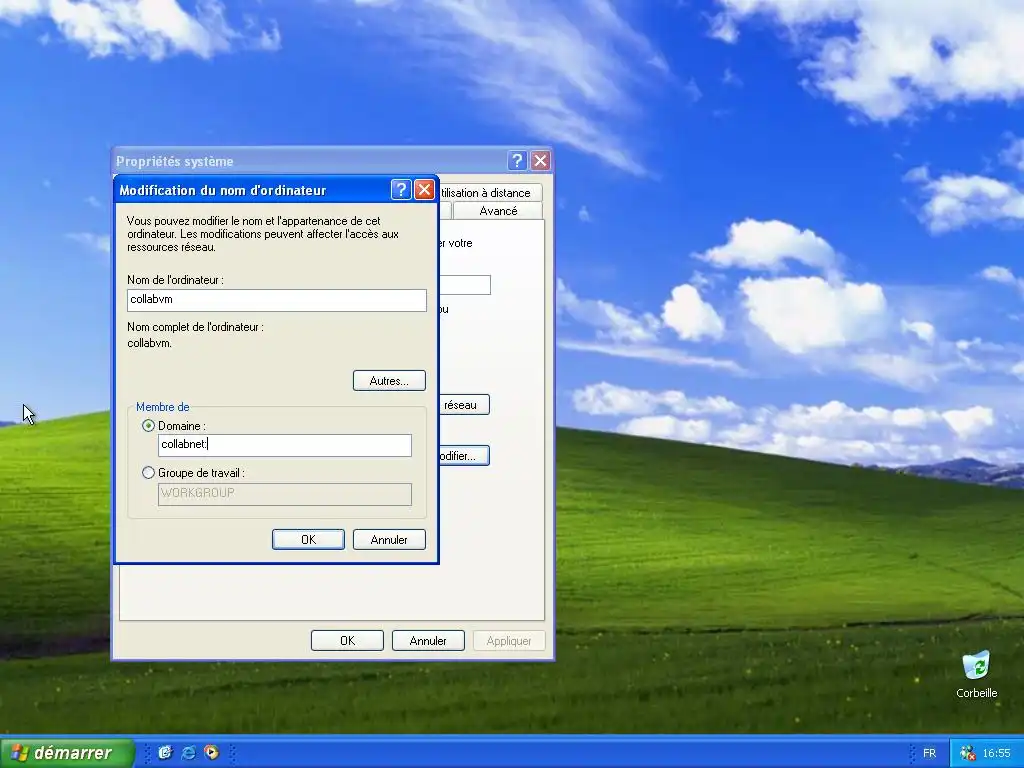This screenshot has width=1024, height=768.
Task: Close the Propriétés système window
Action: (x=541, y=161)
